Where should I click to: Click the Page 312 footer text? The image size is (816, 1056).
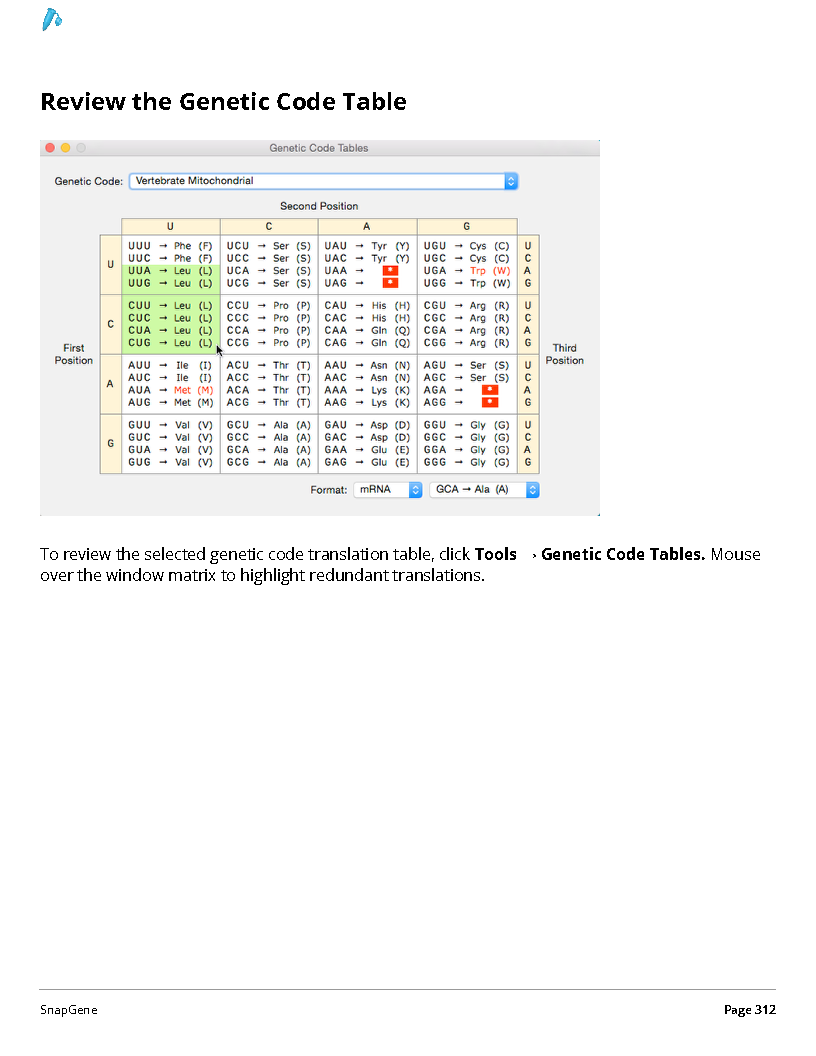[750, 1010]
